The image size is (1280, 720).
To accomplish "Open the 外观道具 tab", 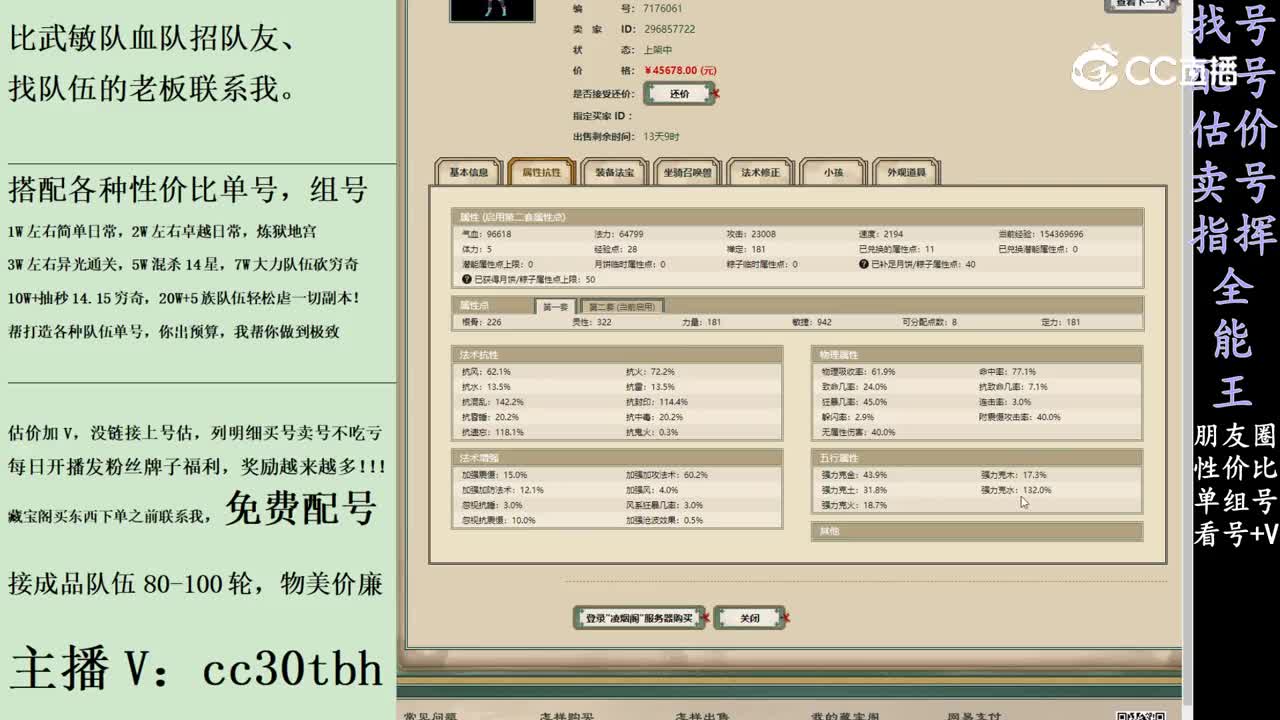I will [x=906, y=172].
